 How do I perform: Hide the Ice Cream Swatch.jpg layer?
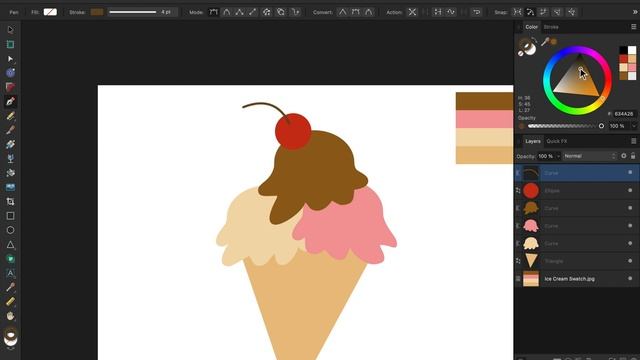(630, 279)
